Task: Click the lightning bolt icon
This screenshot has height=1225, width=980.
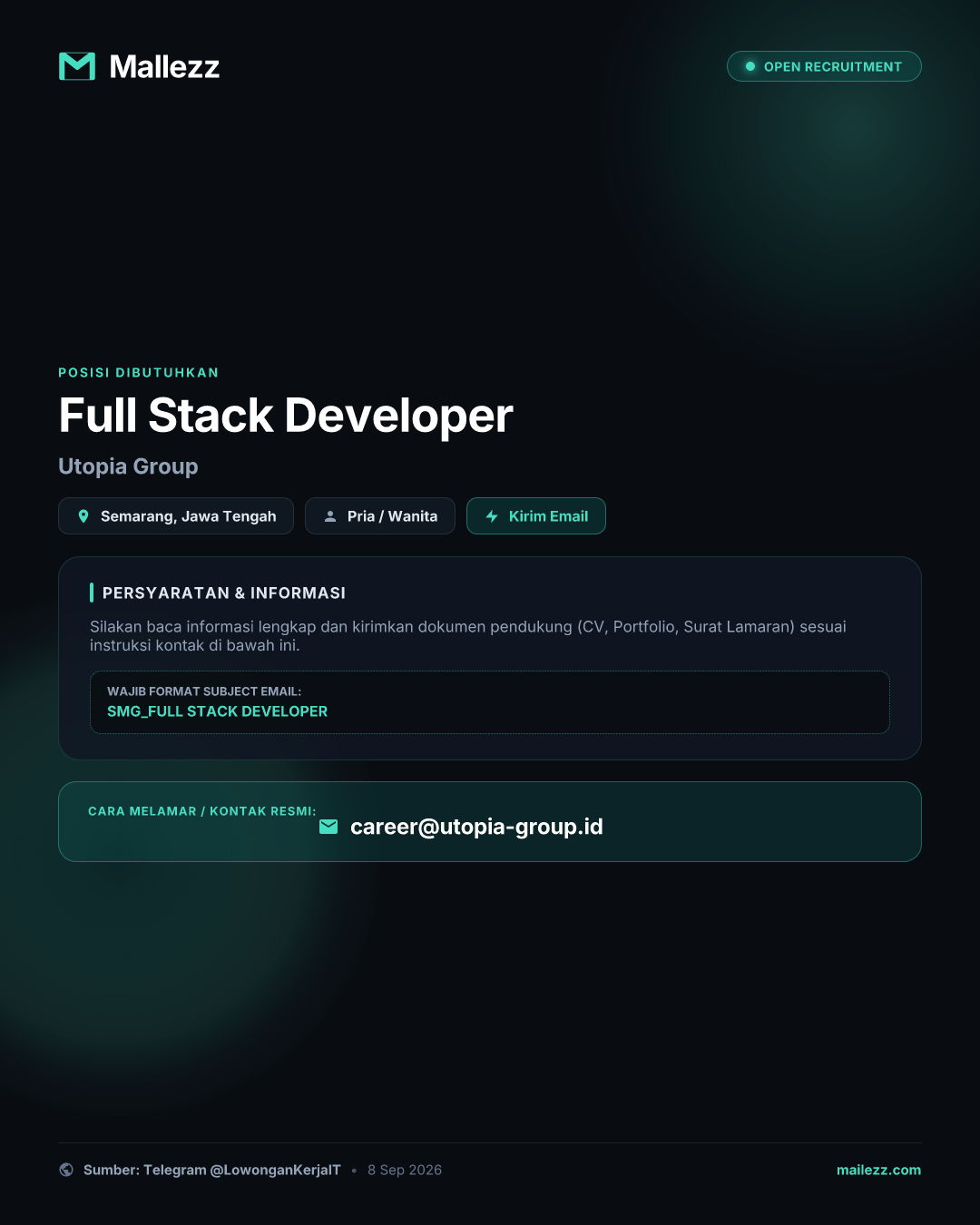Action: click(x=492, y=516)
